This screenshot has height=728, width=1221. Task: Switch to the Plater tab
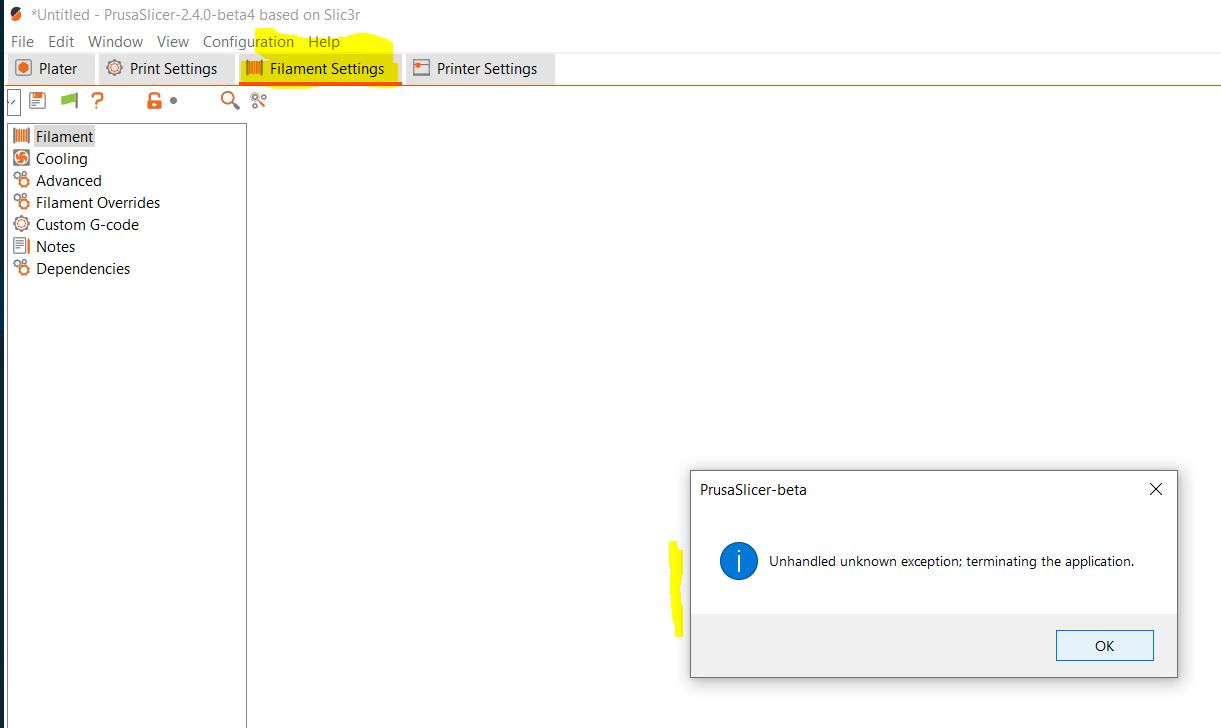click(50, 69)
